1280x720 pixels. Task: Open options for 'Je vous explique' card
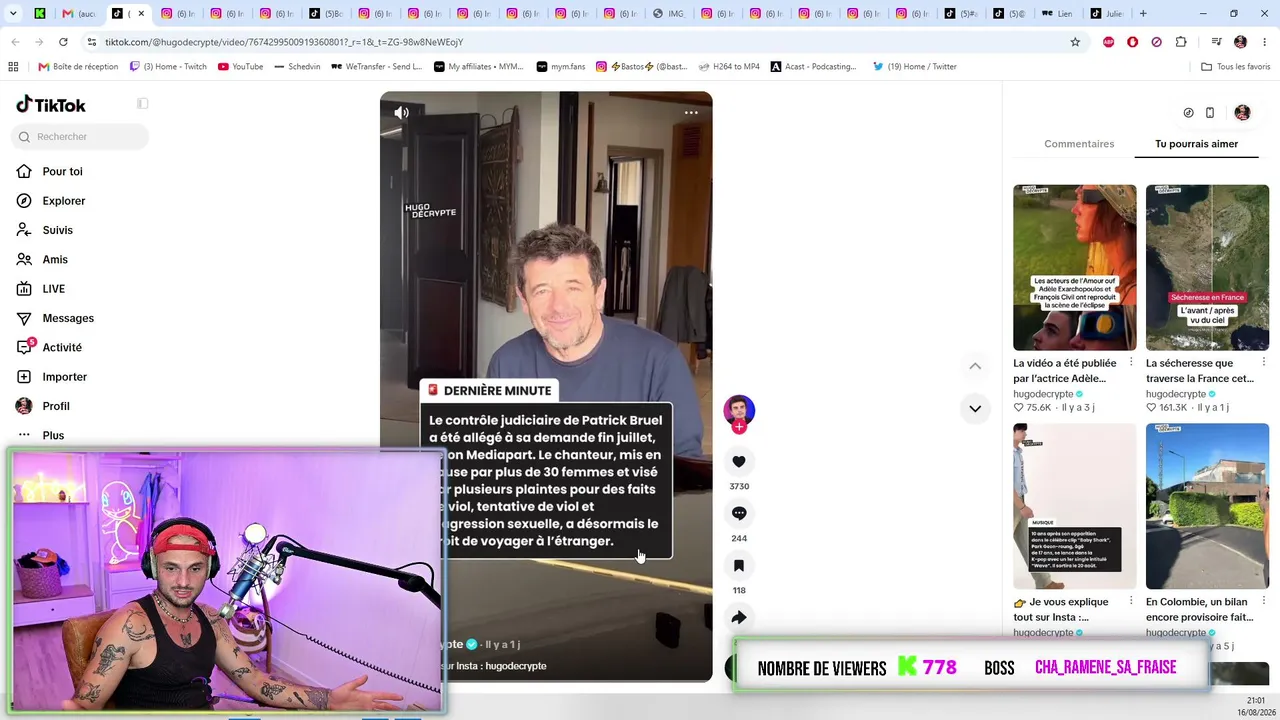(1131, 601)
